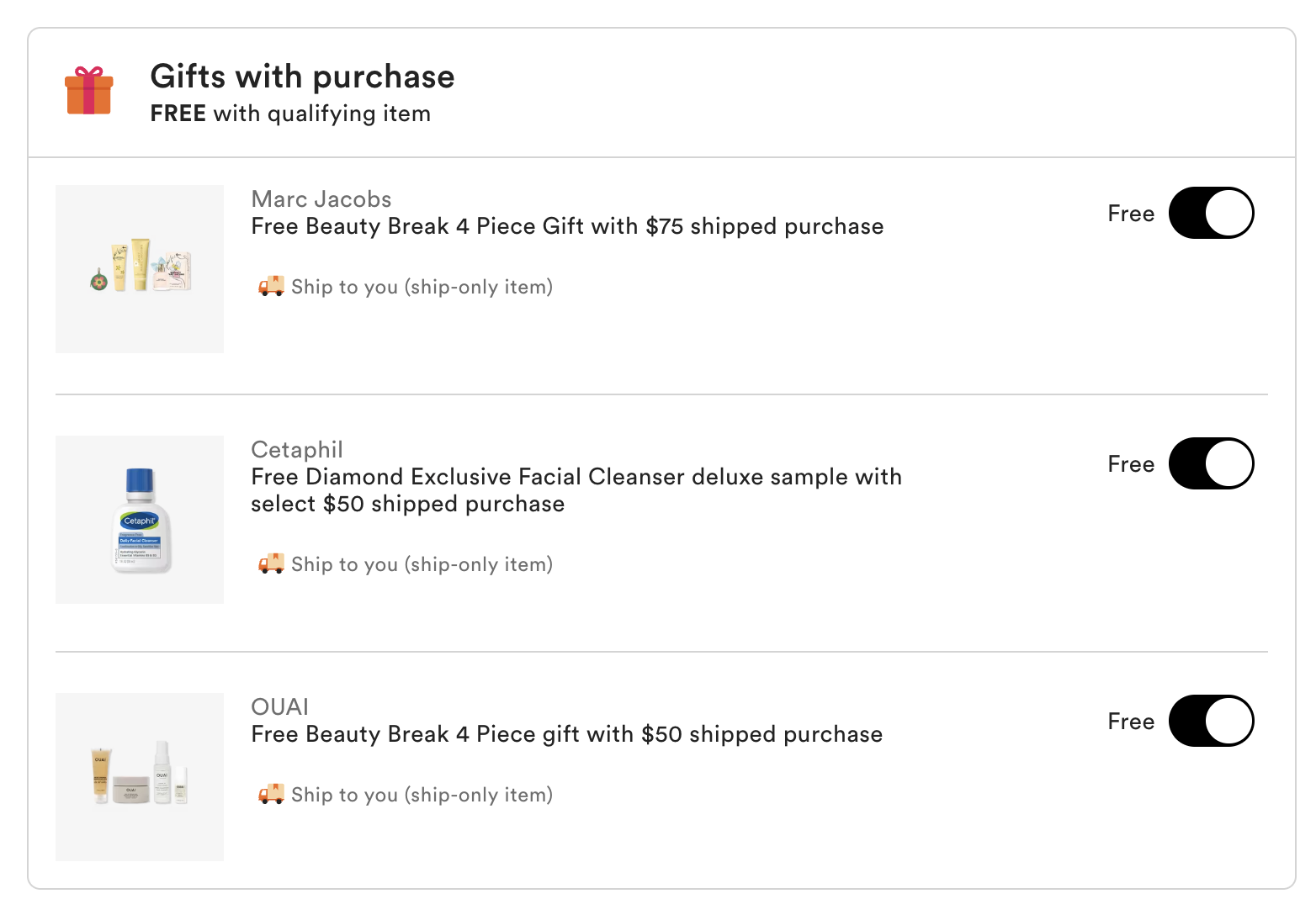View the Cetaphil cleanser bottle image
The height and width of the screenshot is (915, 1316).
[140, 520]
